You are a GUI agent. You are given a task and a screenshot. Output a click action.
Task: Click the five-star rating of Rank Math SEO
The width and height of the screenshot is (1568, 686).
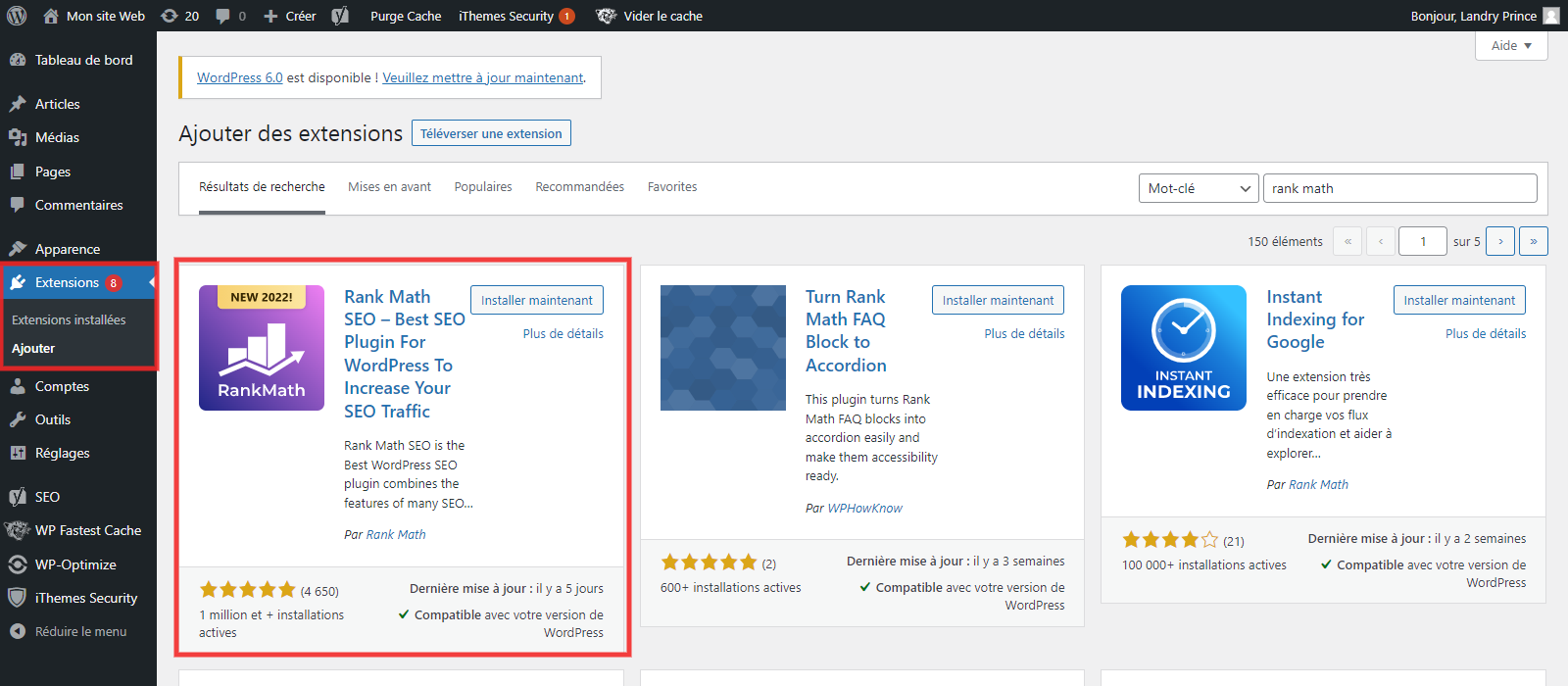point(248,590)
